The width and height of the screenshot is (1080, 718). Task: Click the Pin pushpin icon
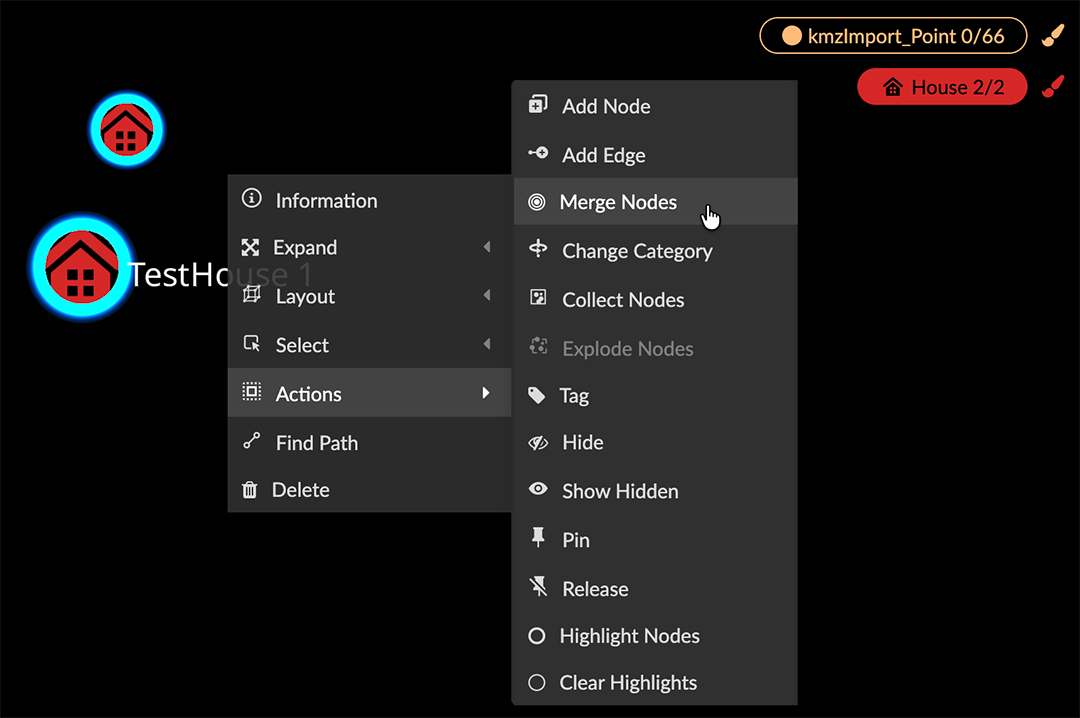click(x=538, y=539)
